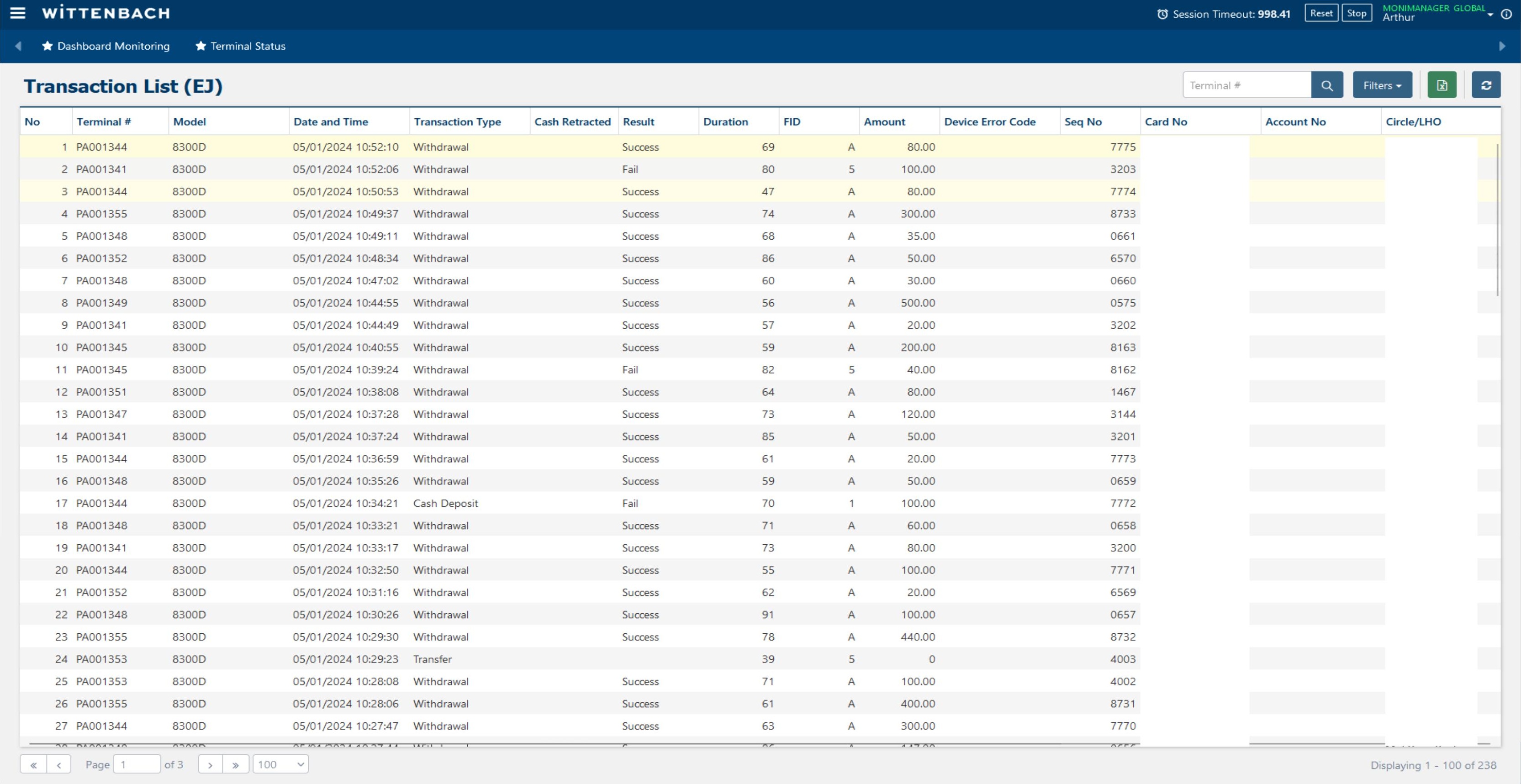The width and height of the screenshot is (1521, 784).
Task: Click duration 91 in row 22
Action: pos(768,615)
